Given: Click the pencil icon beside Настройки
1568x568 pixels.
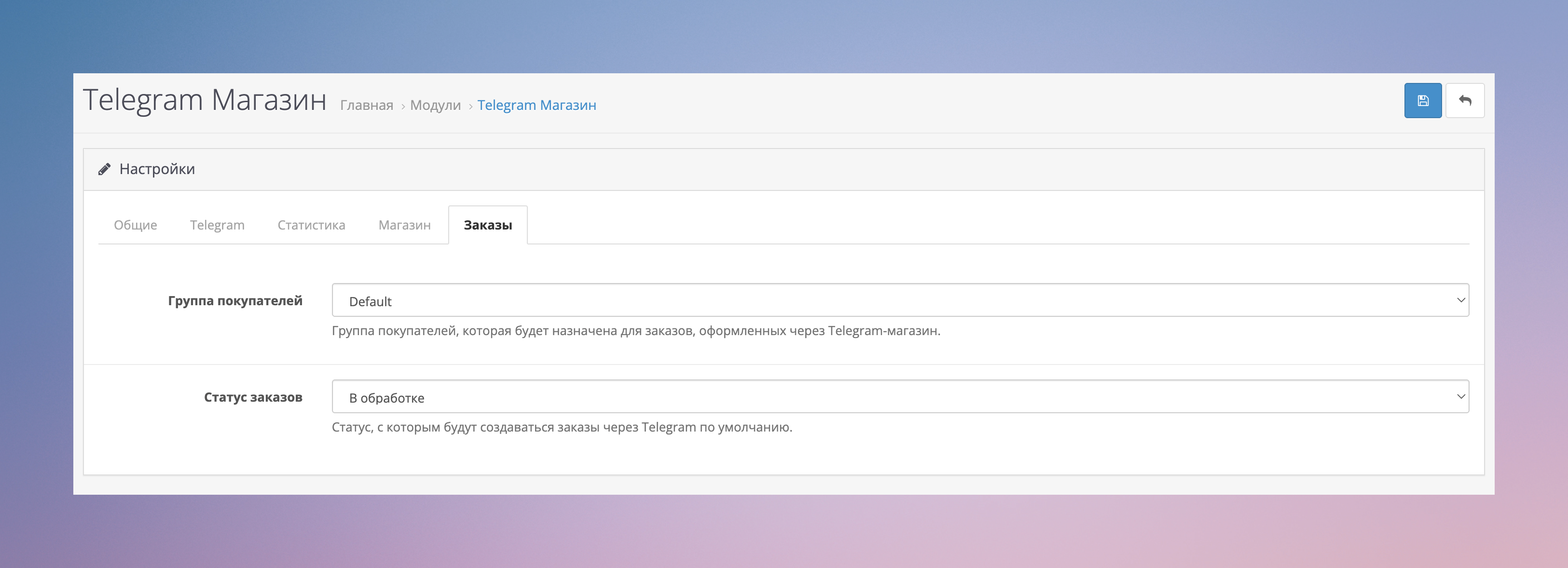Looking at the screenshot, I should 105,169.
